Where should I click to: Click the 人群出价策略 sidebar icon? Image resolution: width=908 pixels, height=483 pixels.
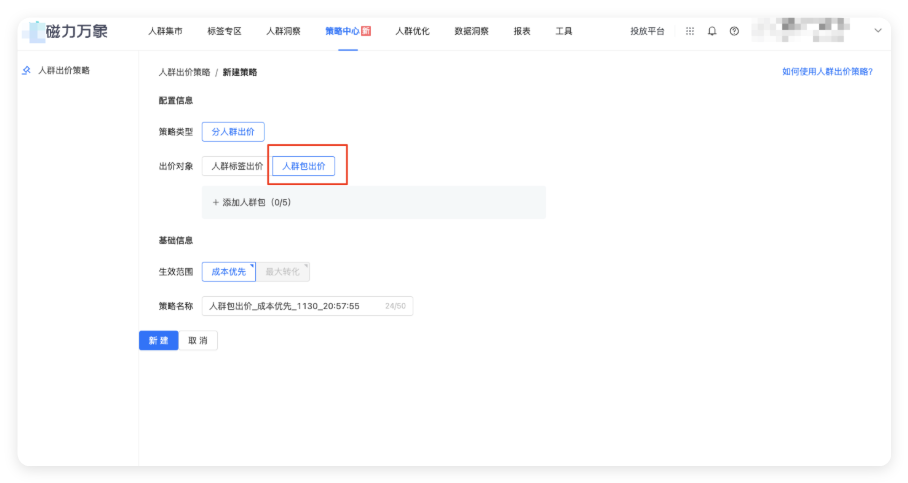pyautogui.click(x=27, y=71)
